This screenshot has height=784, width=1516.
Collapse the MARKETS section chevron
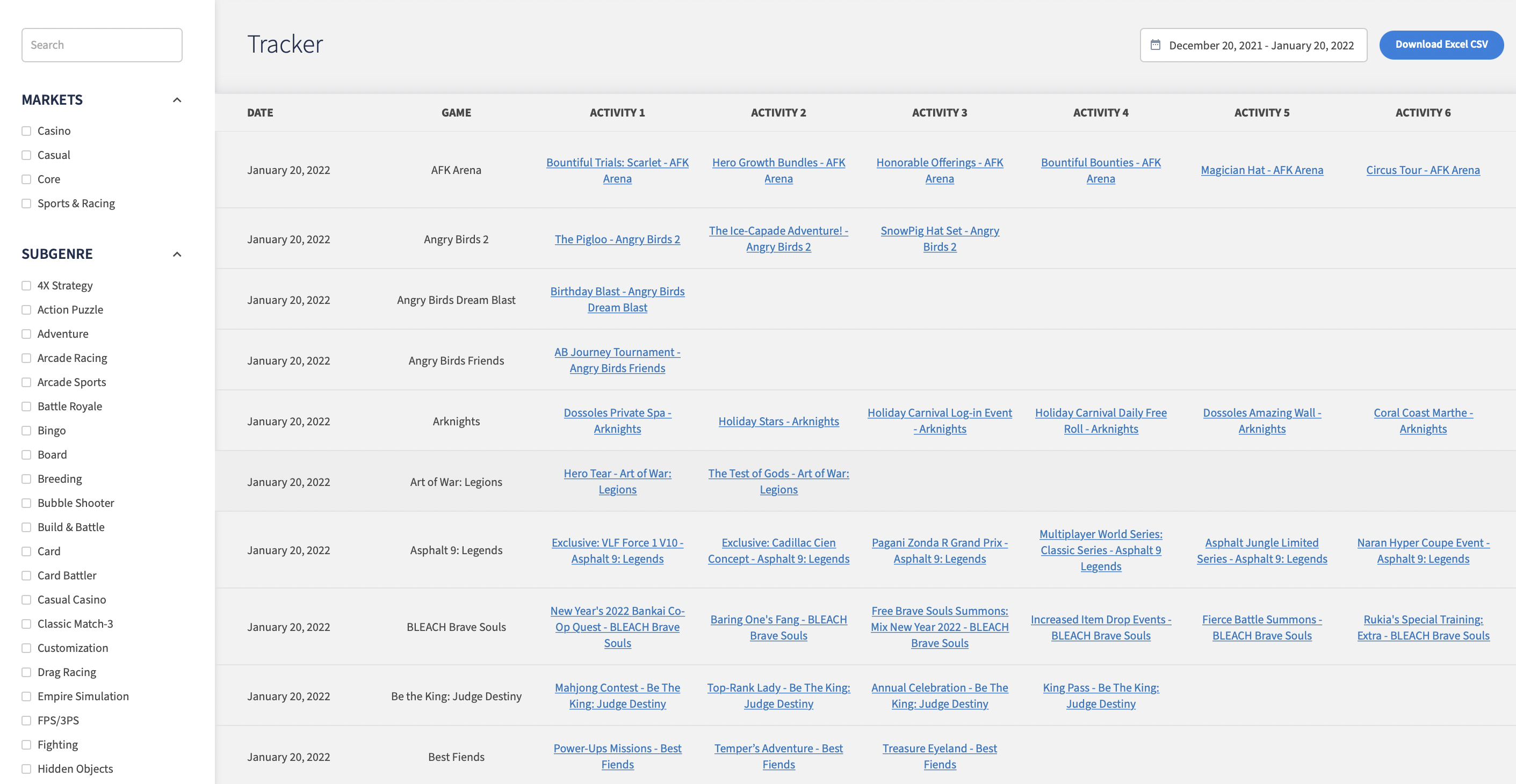pyautogui.click(x=177, y=100)
